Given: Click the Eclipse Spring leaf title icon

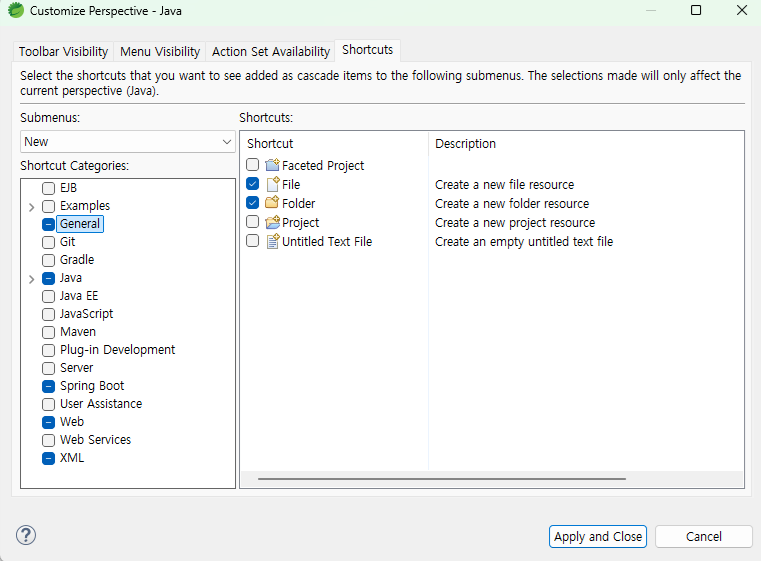Looking at the screenshot, I should coord(16,10).
